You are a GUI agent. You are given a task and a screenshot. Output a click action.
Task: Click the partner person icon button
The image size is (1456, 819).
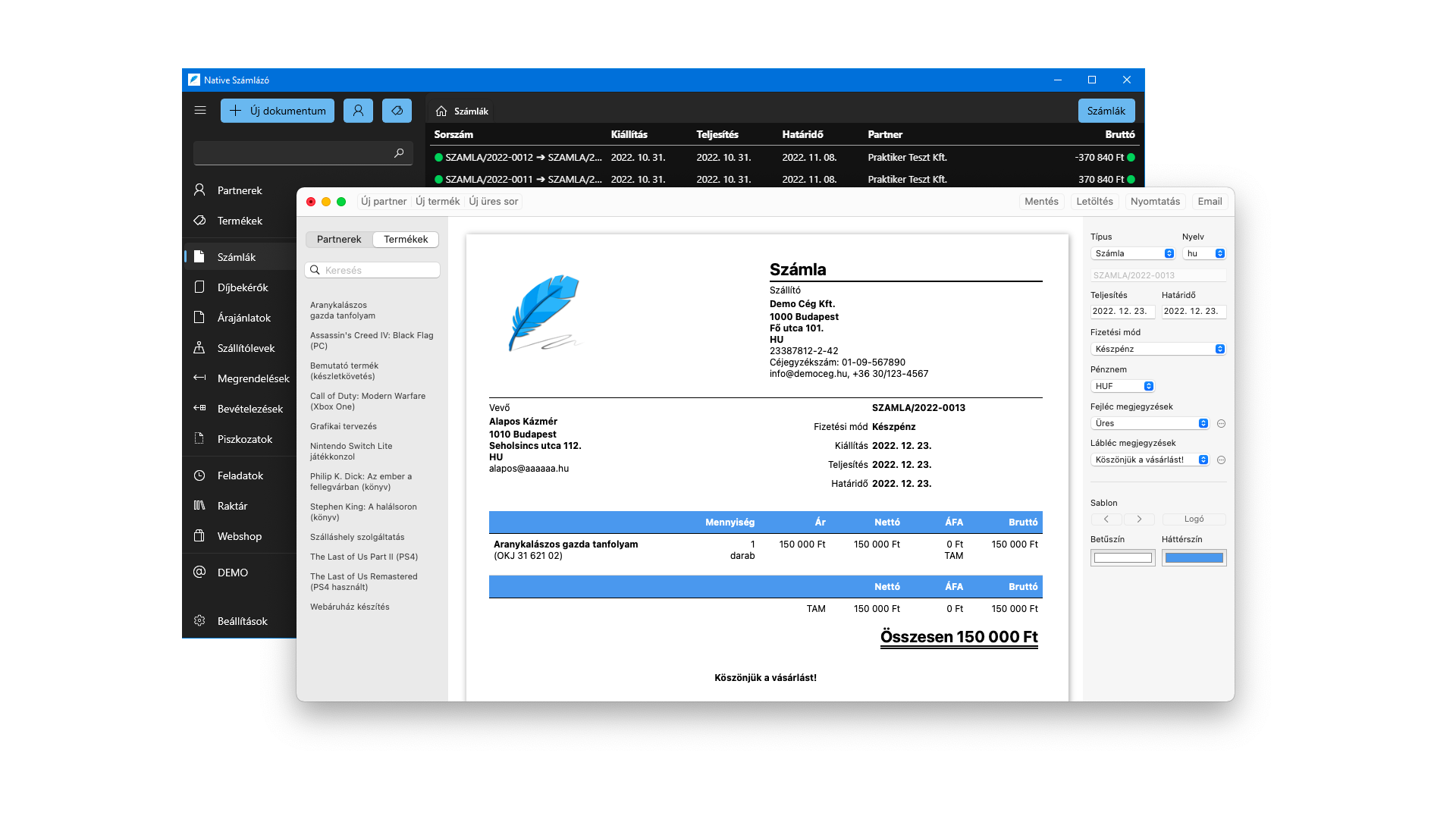tap(358, 111)
